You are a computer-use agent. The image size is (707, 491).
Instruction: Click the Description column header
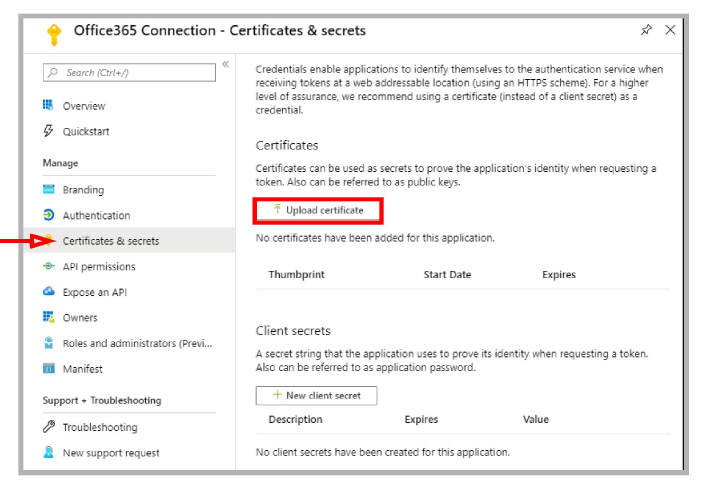coord(295,419)
